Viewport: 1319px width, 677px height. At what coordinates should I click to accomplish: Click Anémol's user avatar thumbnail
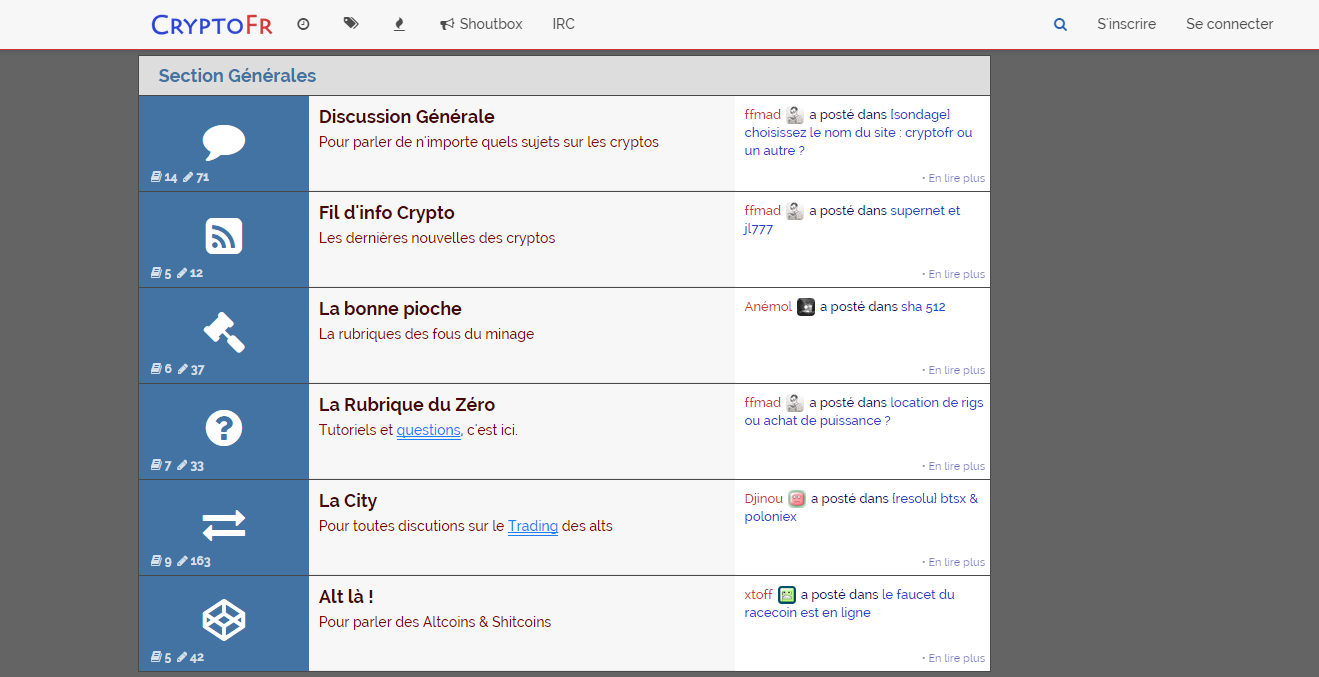coord(806,307)
